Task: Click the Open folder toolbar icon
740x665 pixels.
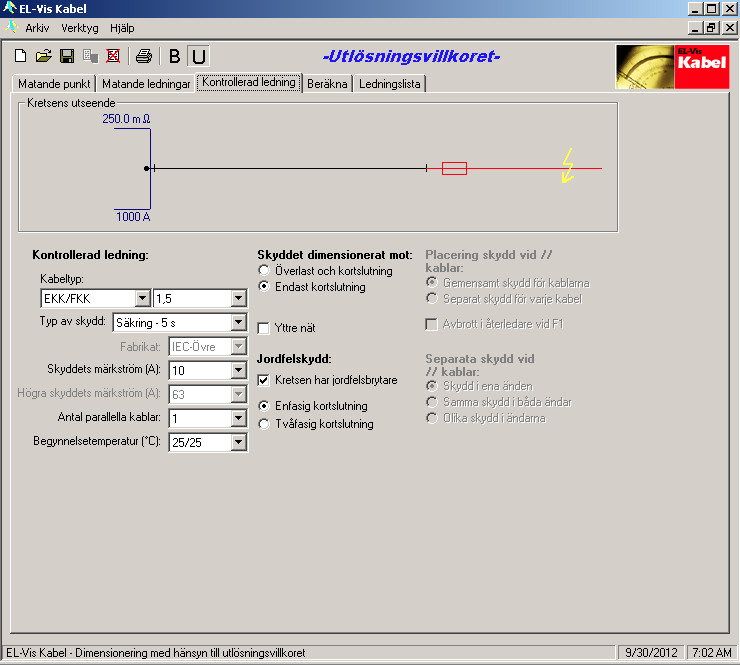Action: (44, 56)
